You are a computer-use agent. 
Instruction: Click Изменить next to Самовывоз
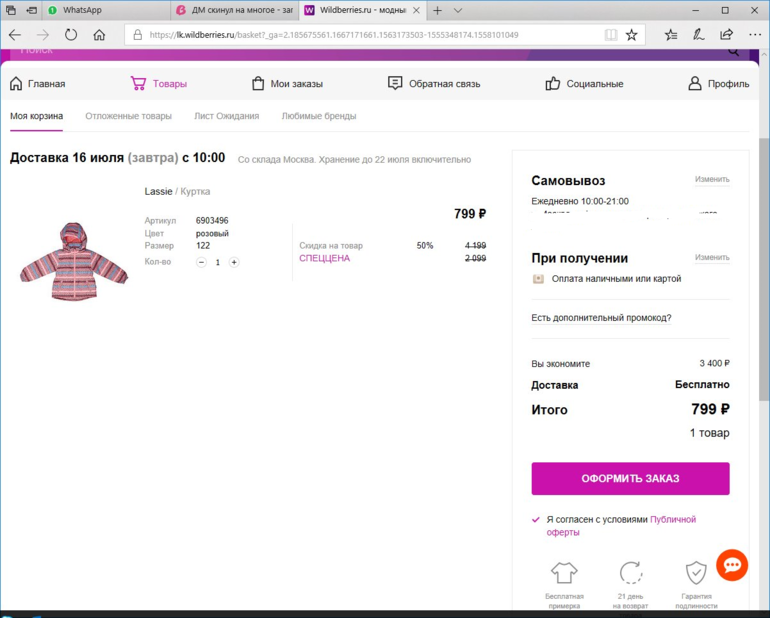coord(712,180)
